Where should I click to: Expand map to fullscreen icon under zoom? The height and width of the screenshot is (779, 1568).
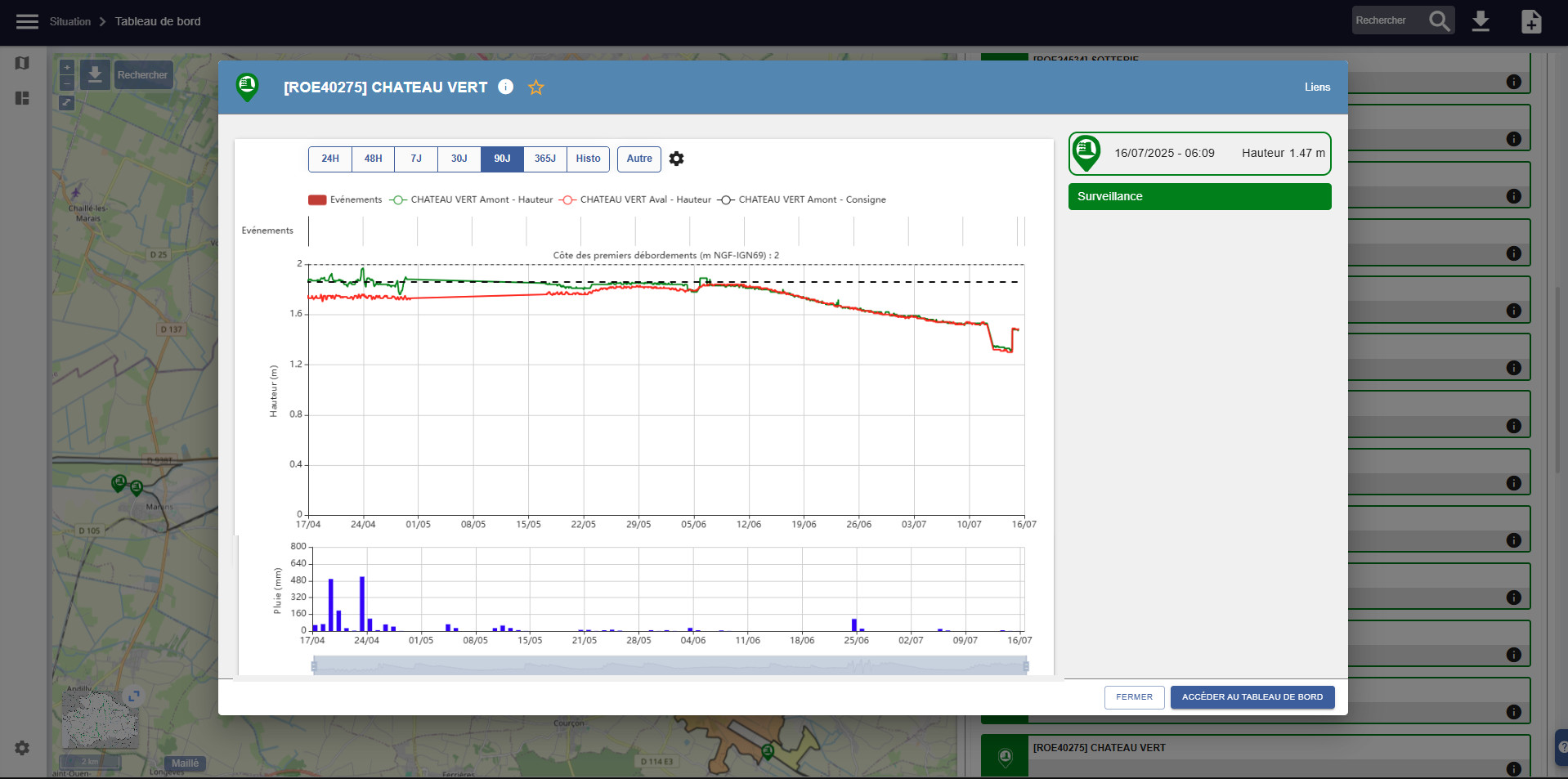[x=67, y=102]
